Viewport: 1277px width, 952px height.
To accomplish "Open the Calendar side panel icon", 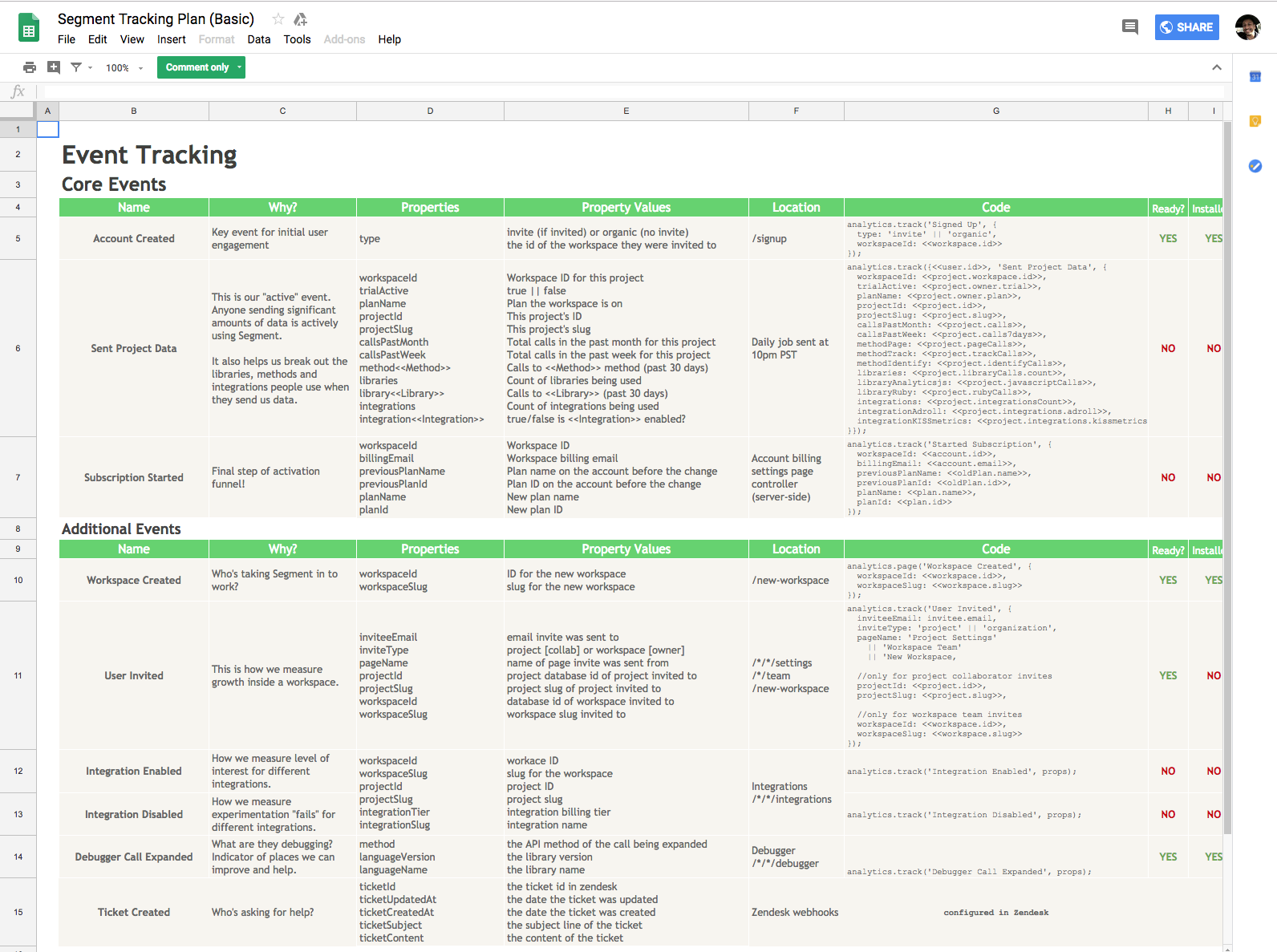I will click(1255, 76).
